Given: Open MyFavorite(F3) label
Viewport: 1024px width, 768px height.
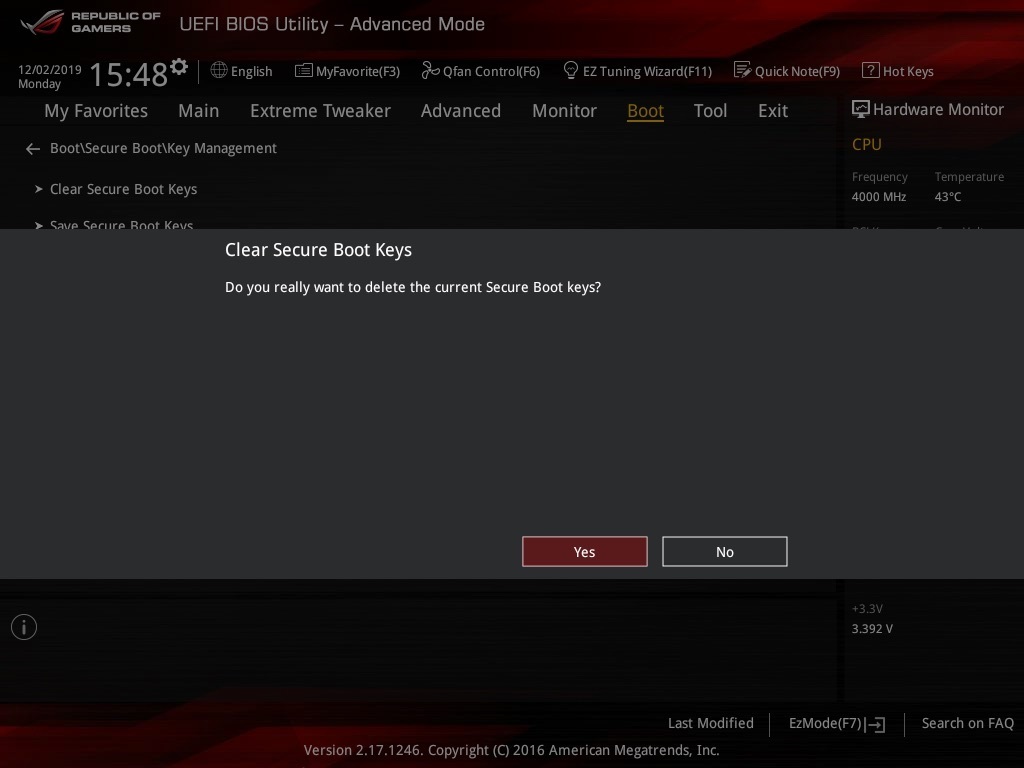Looking at the screenshot, I should point(358,71).
